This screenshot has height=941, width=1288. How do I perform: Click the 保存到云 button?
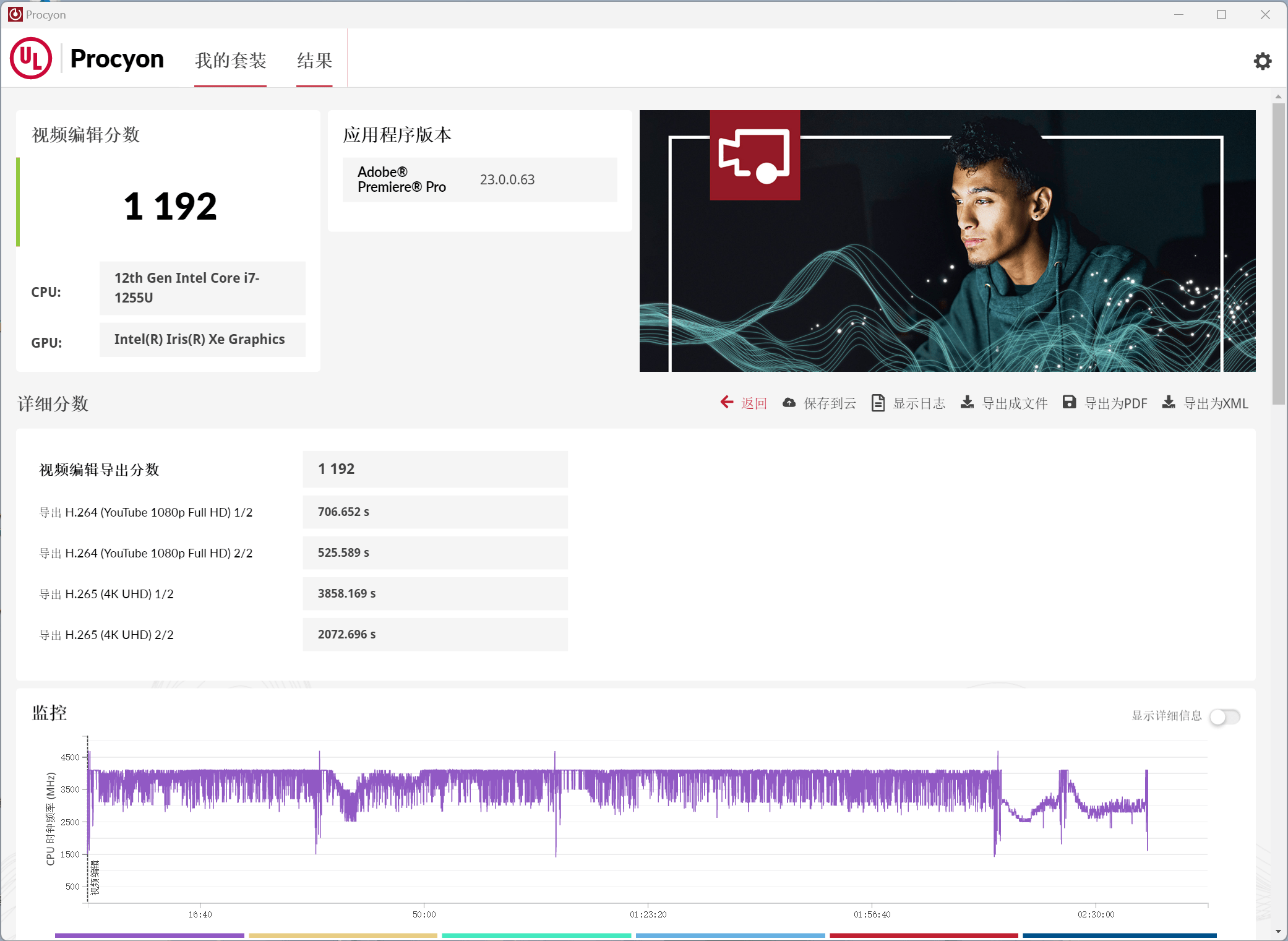pyautogui.click(x=829, y=403)
